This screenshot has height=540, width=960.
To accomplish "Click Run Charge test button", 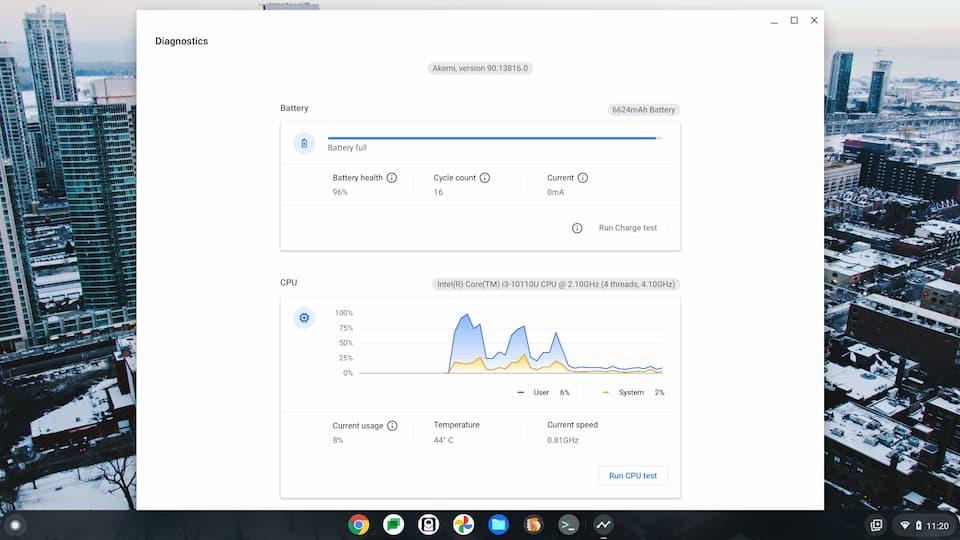I will coord(628,228).
